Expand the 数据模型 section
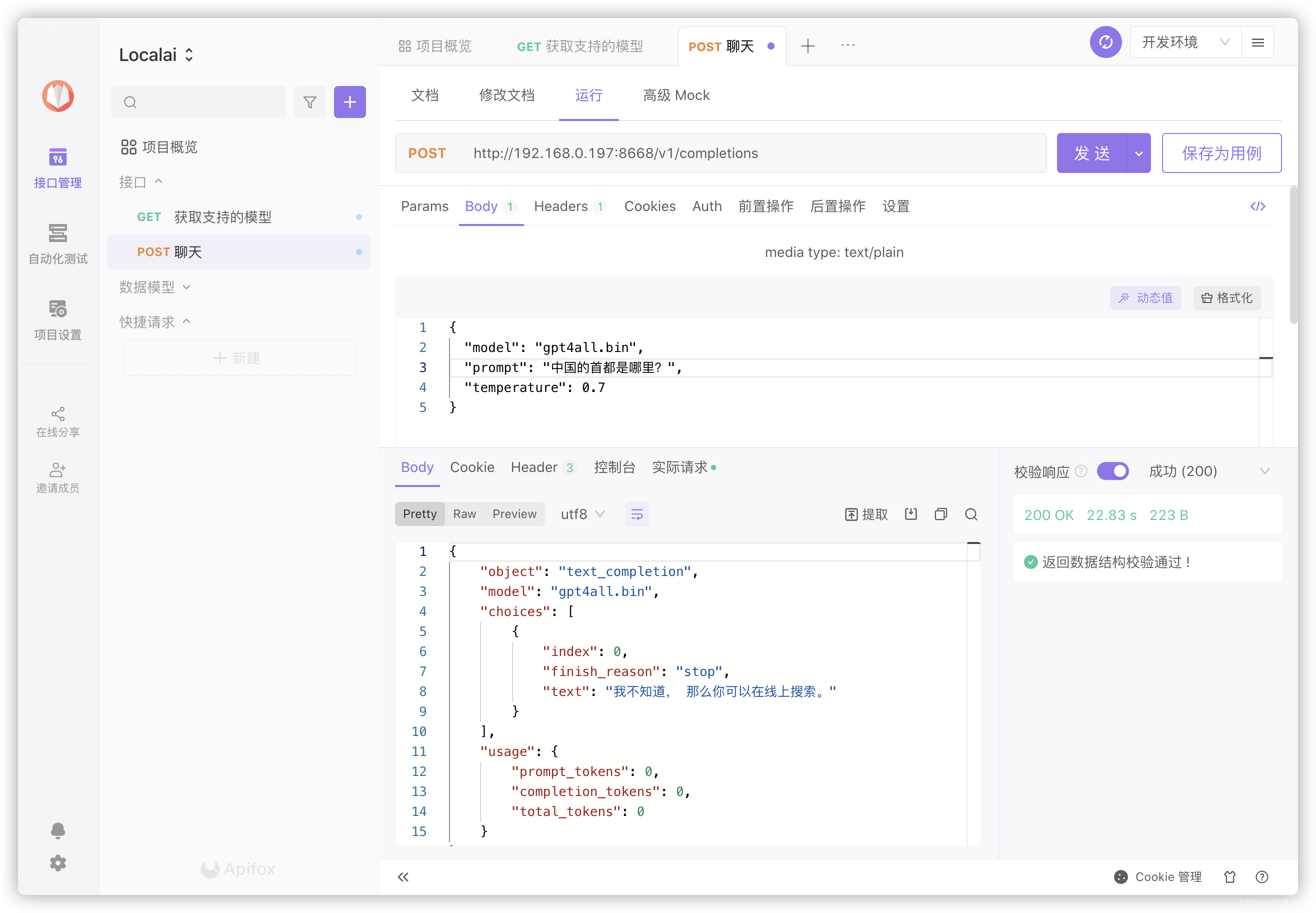This screenshot has height=913, width=1316. coord(154,287)
